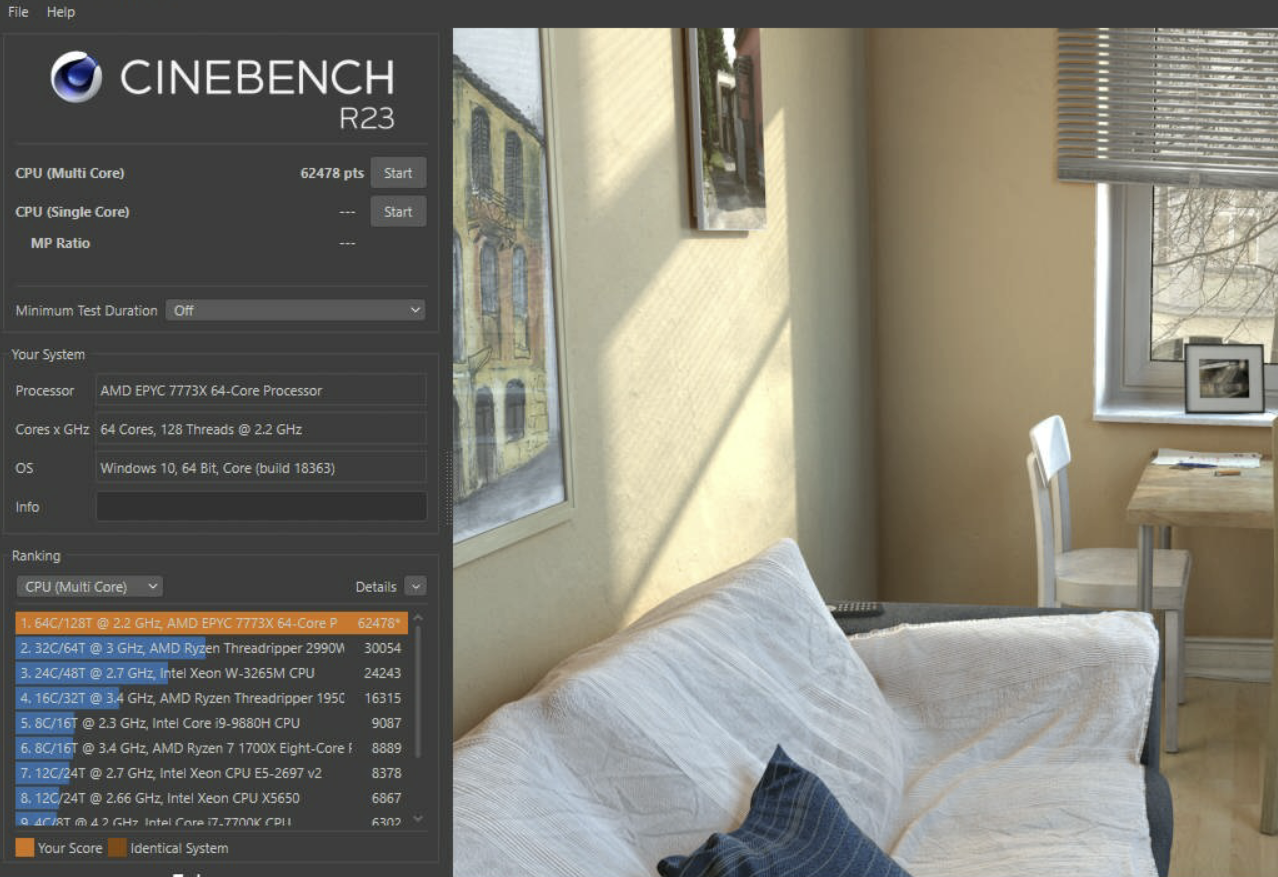Click the Info text field
1278x877 pixels.
click(x=261, y=507)
